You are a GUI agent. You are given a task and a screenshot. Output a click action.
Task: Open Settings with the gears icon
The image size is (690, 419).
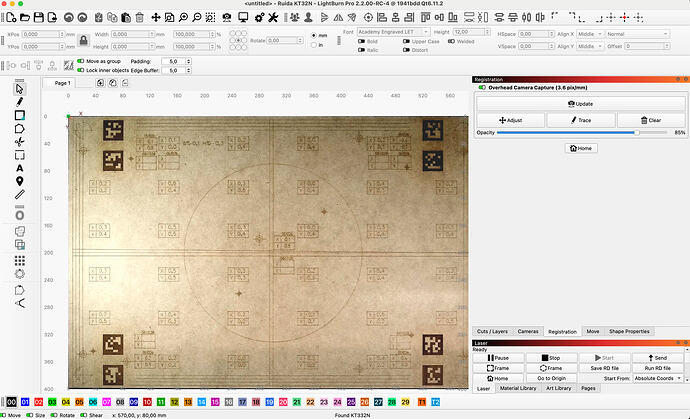260,18
